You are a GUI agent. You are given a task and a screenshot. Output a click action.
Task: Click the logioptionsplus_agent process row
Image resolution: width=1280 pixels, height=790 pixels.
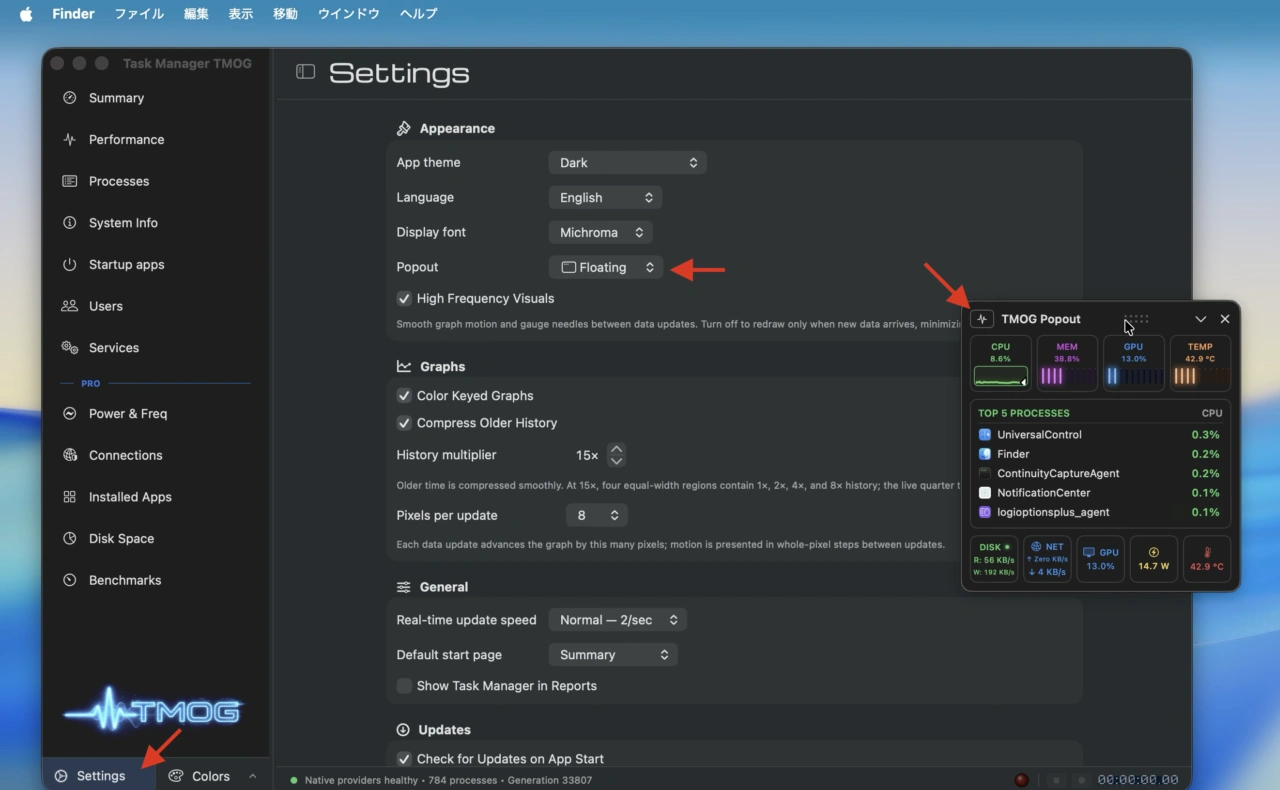tap(1100, 512)
